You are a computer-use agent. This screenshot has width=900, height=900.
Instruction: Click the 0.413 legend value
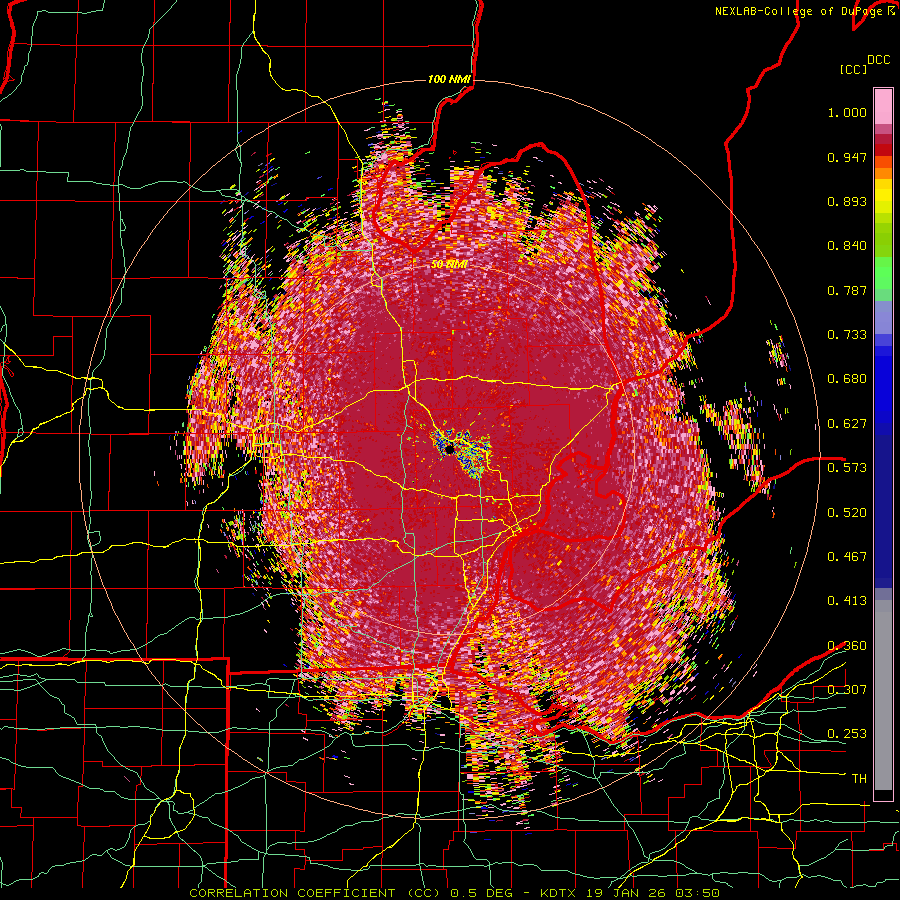pyautogui.click(x=847, y=601)
